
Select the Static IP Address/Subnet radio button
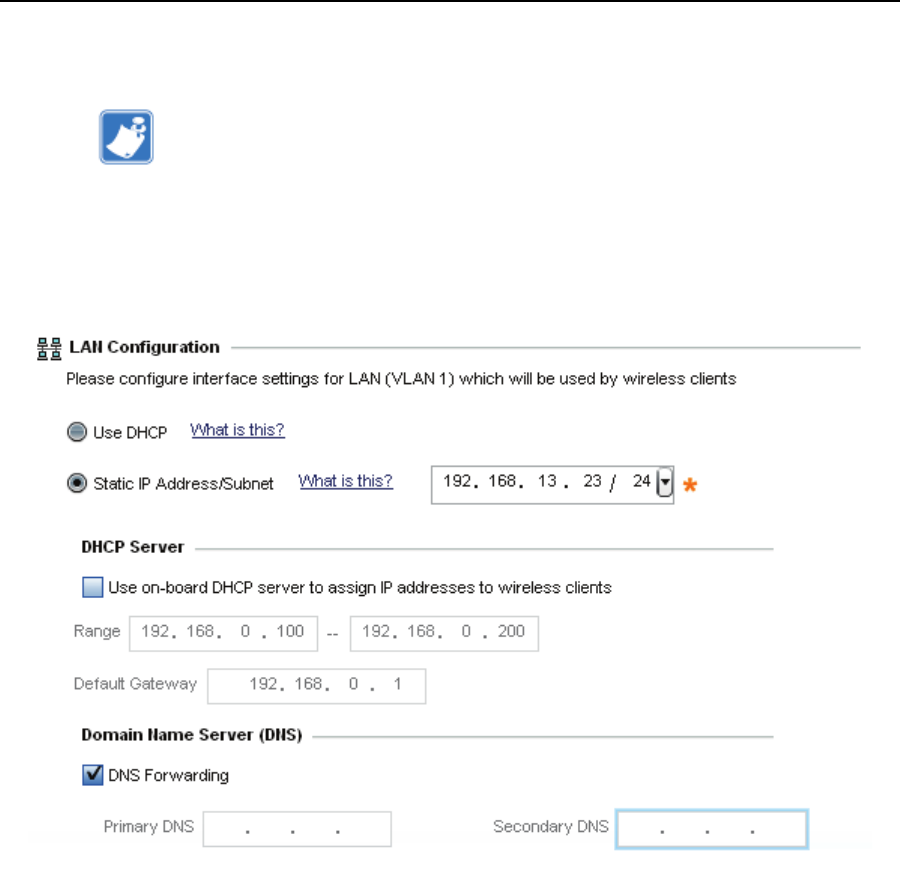[x=75, y=483]
